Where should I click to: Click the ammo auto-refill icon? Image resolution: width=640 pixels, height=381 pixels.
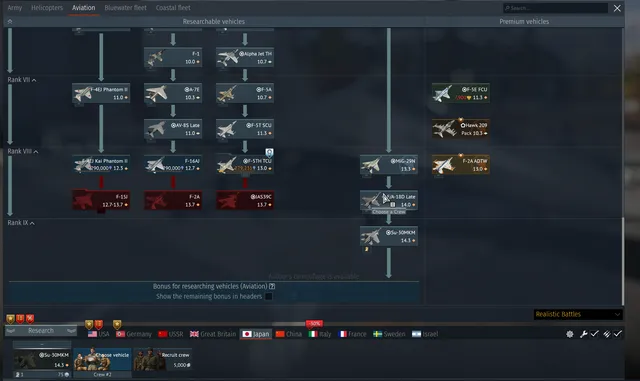(x=607, y=334)
